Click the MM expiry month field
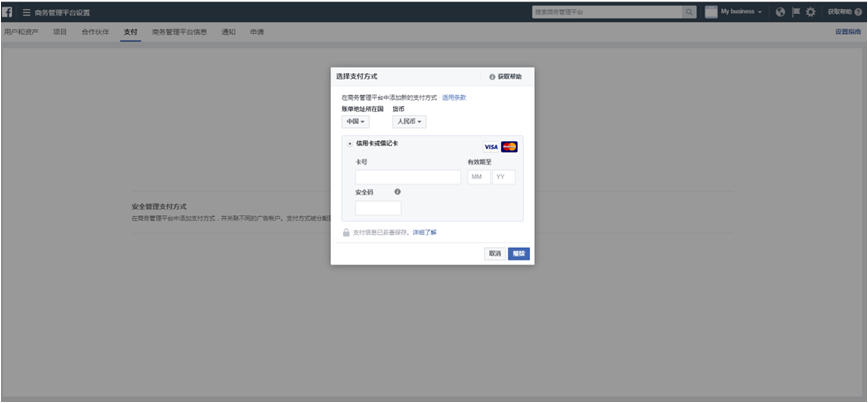The height and width of the screenshot is (403, 868). 479,177
